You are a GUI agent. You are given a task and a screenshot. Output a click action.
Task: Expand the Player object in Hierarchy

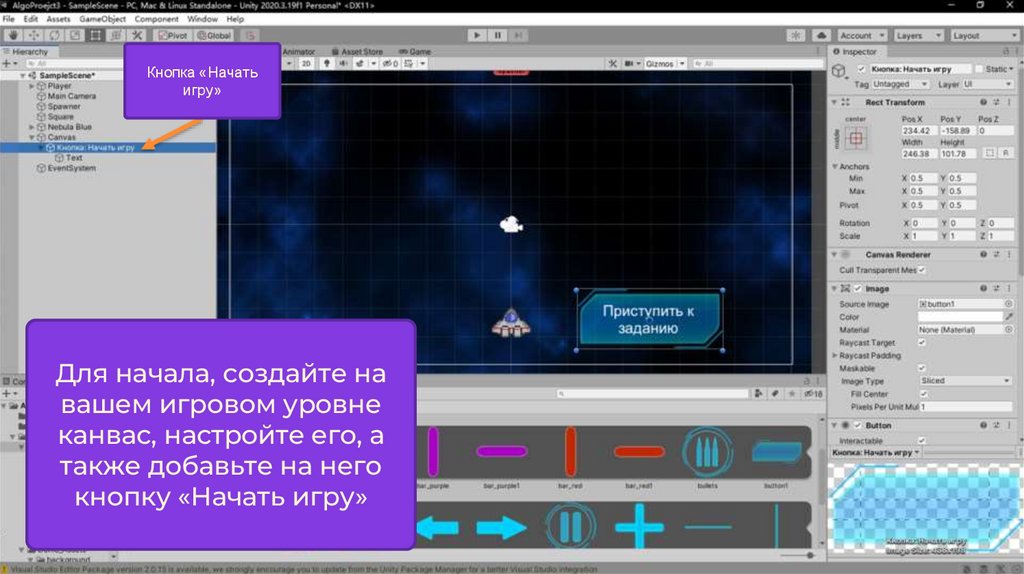pos(31,86)
